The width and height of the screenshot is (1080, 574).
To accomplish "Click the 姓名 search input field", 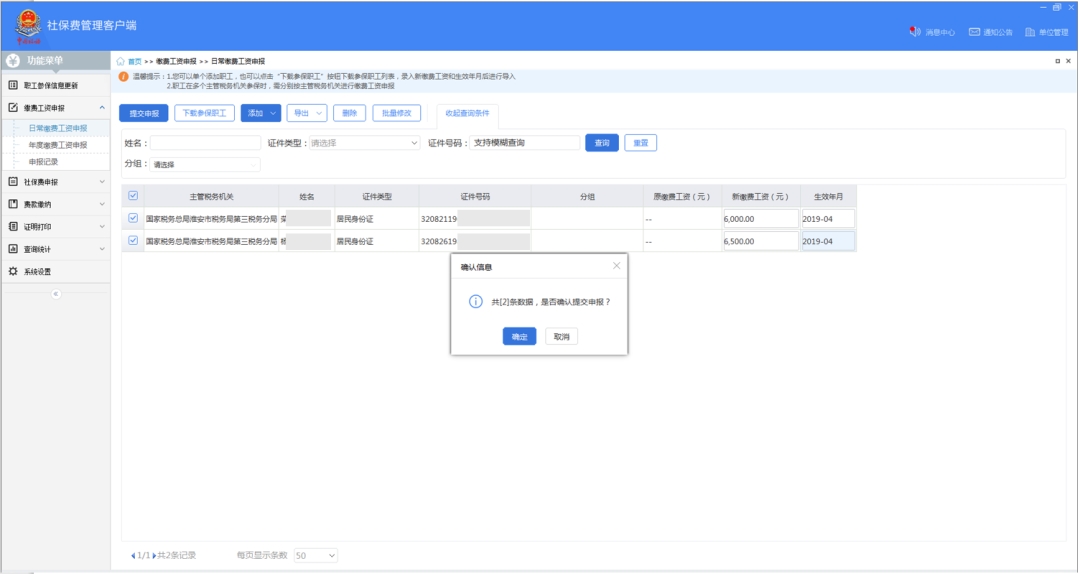I will (205, 143).
